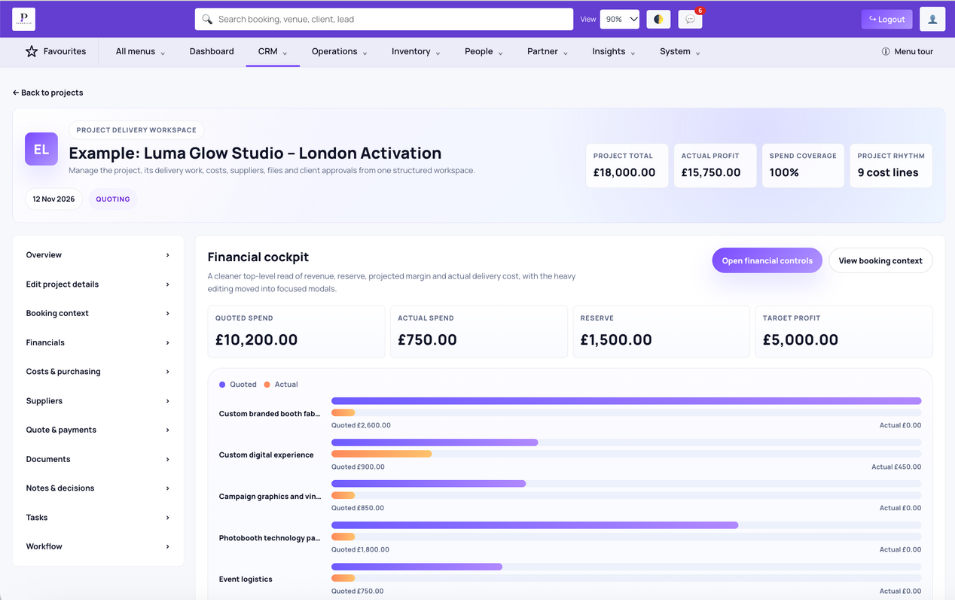The width and height of the screenshot is (955, 600).
Task: Expand the All menus dropdown
Action: click(x=141, y=52)
